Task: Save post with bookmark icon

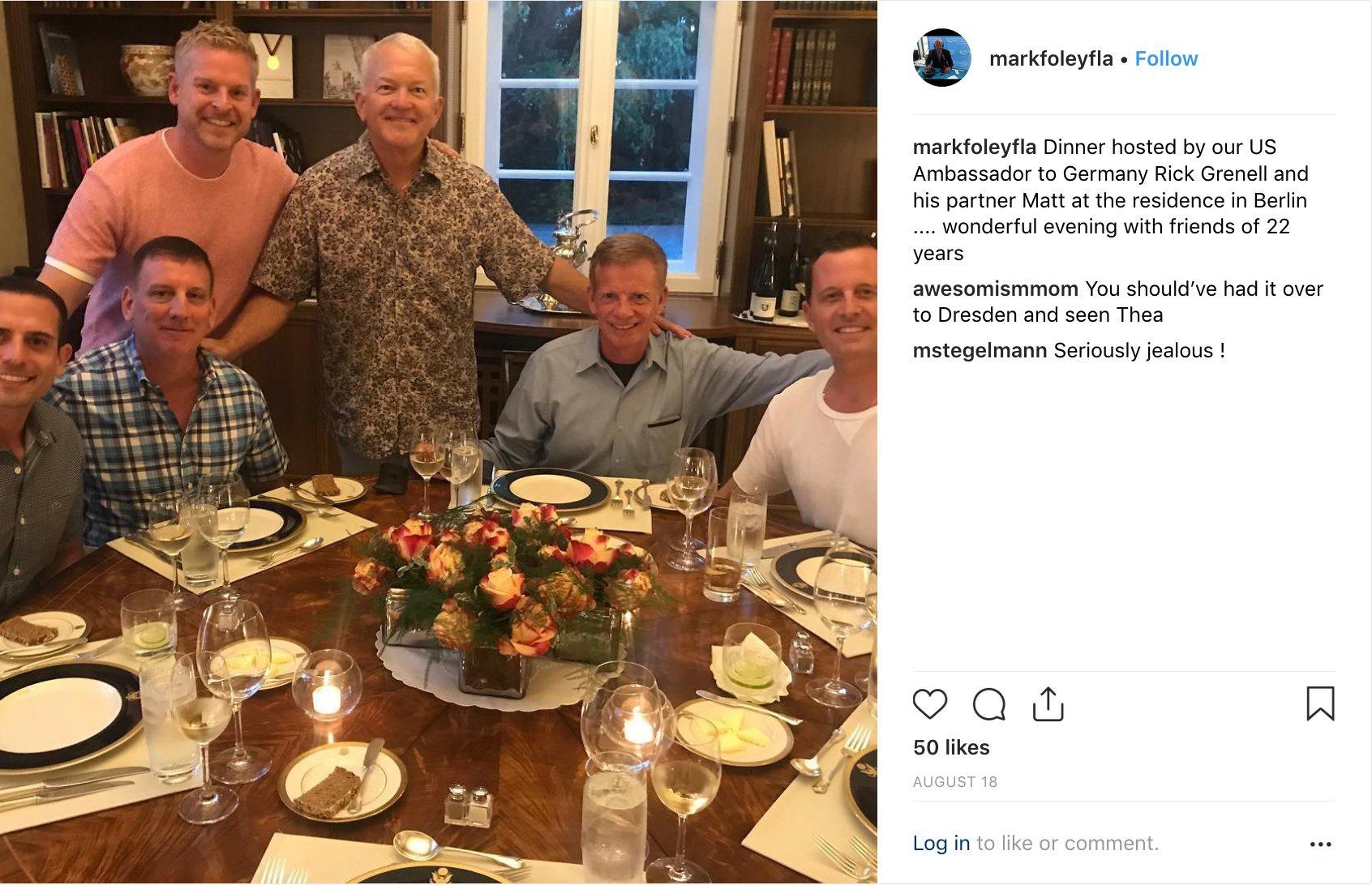Action: [1320, 703]
